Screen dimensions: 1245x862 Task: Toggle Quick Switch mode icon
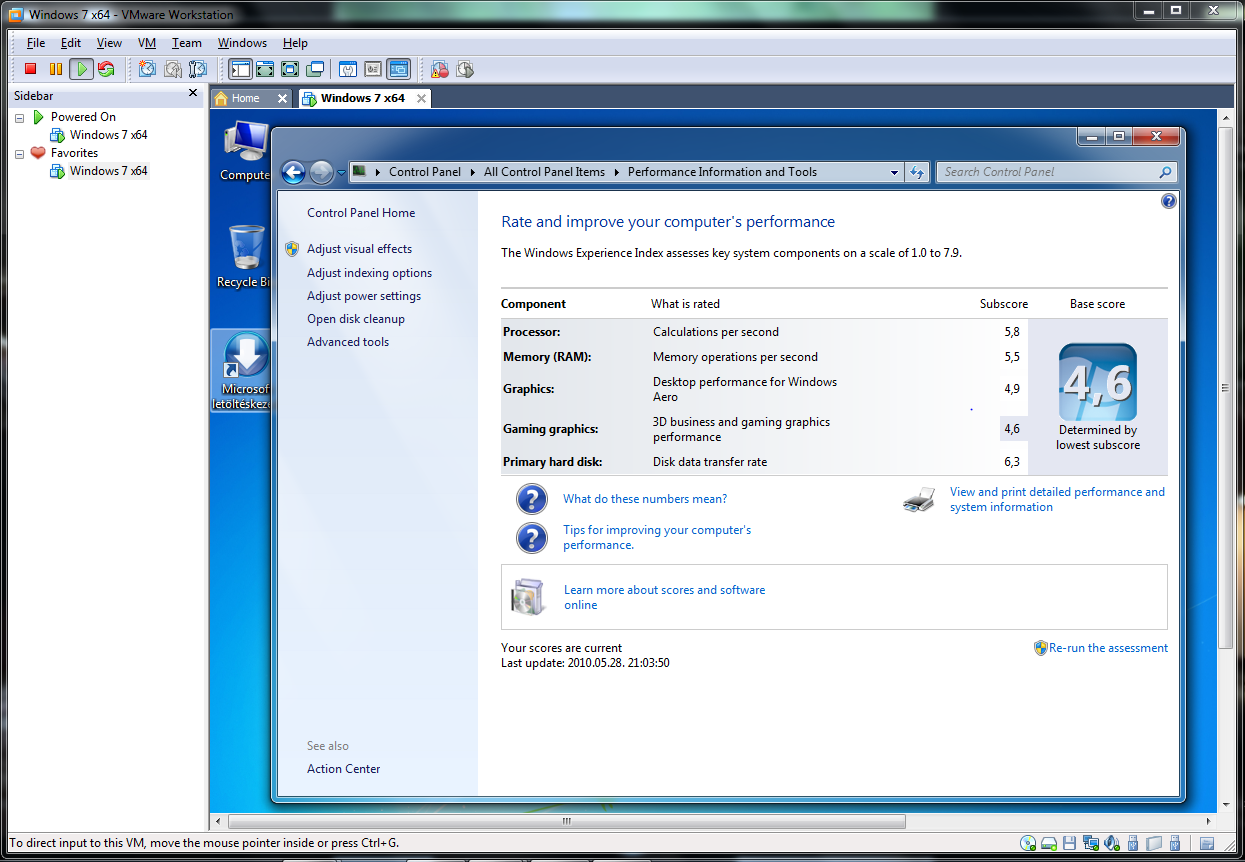point(265,69)
